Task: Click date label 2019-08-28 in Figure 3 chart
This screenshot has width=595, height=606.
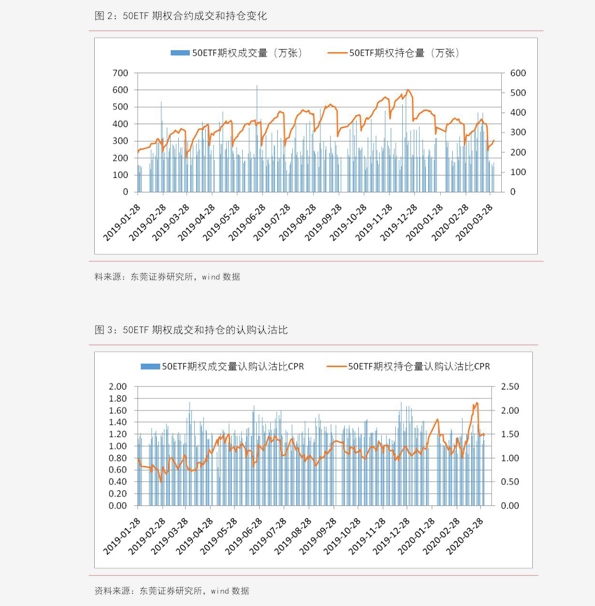Action: click(x=293, y=536)
